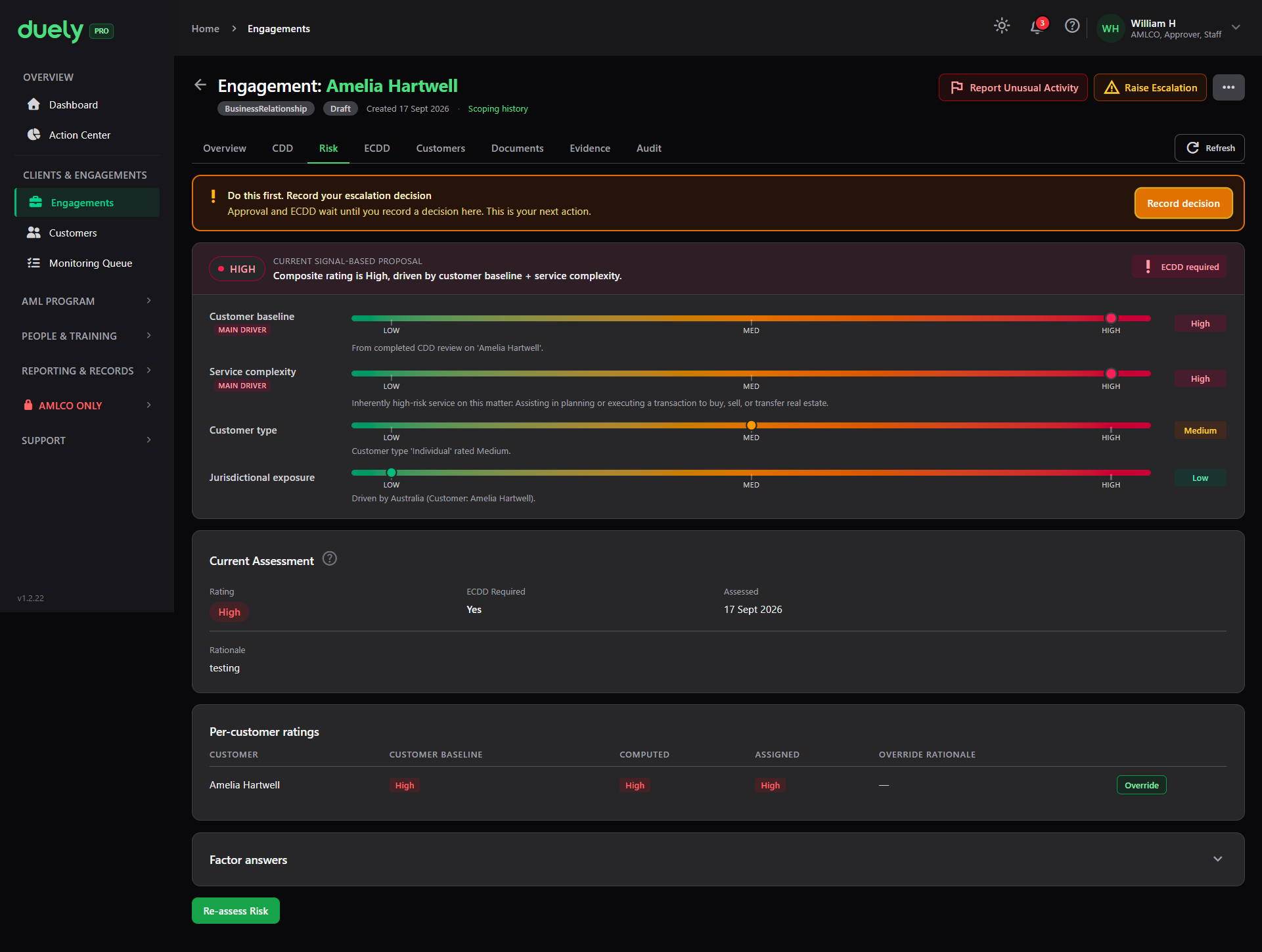Switch to the CDD tab
This screenshot has width=1262, height=952.
coord(282,148)
